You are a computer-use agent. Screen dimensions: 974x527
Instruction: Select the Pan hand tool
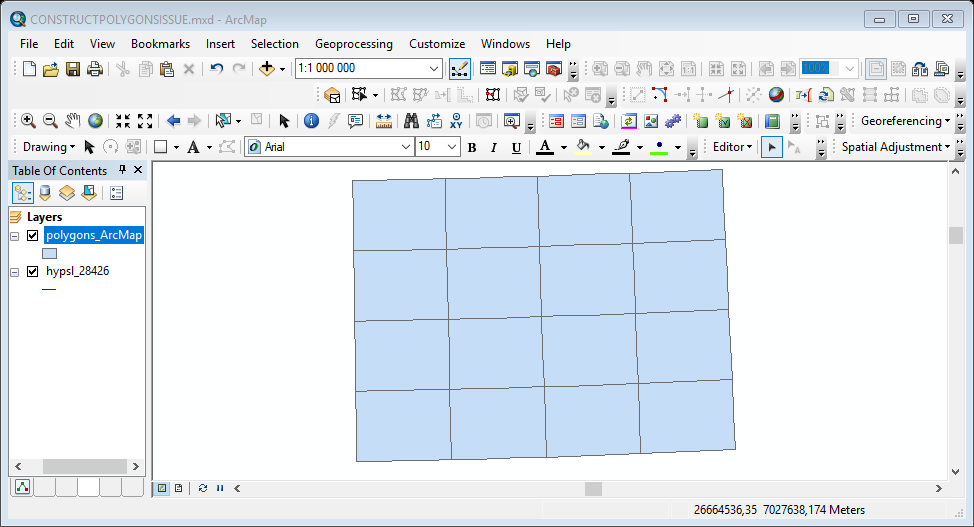(73, 121)
